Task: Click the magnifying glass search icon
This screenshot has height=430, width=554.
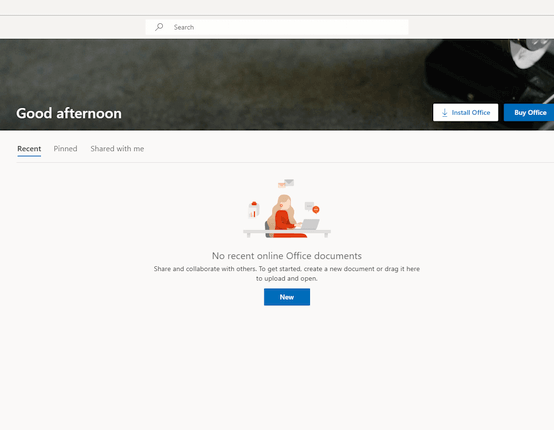Action: click(159, 27)
